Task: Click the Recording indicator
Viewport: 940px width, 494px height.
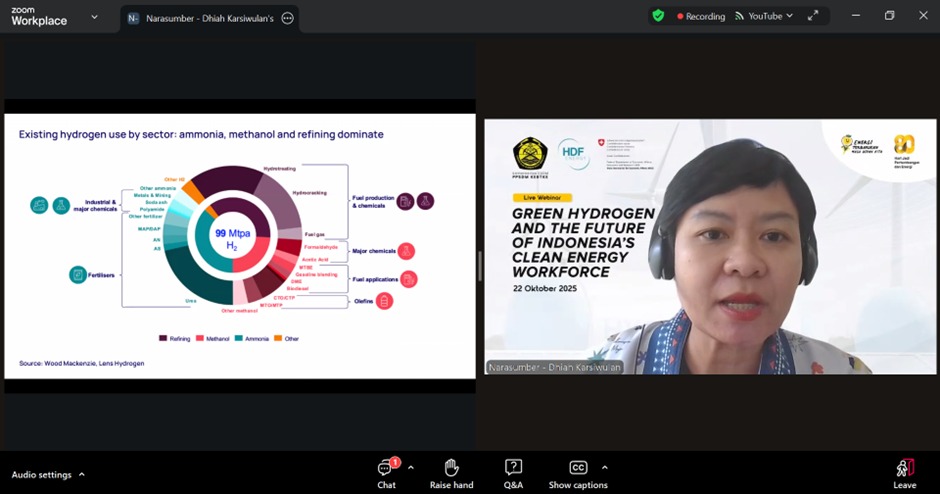Action: [x=700, y=16]
